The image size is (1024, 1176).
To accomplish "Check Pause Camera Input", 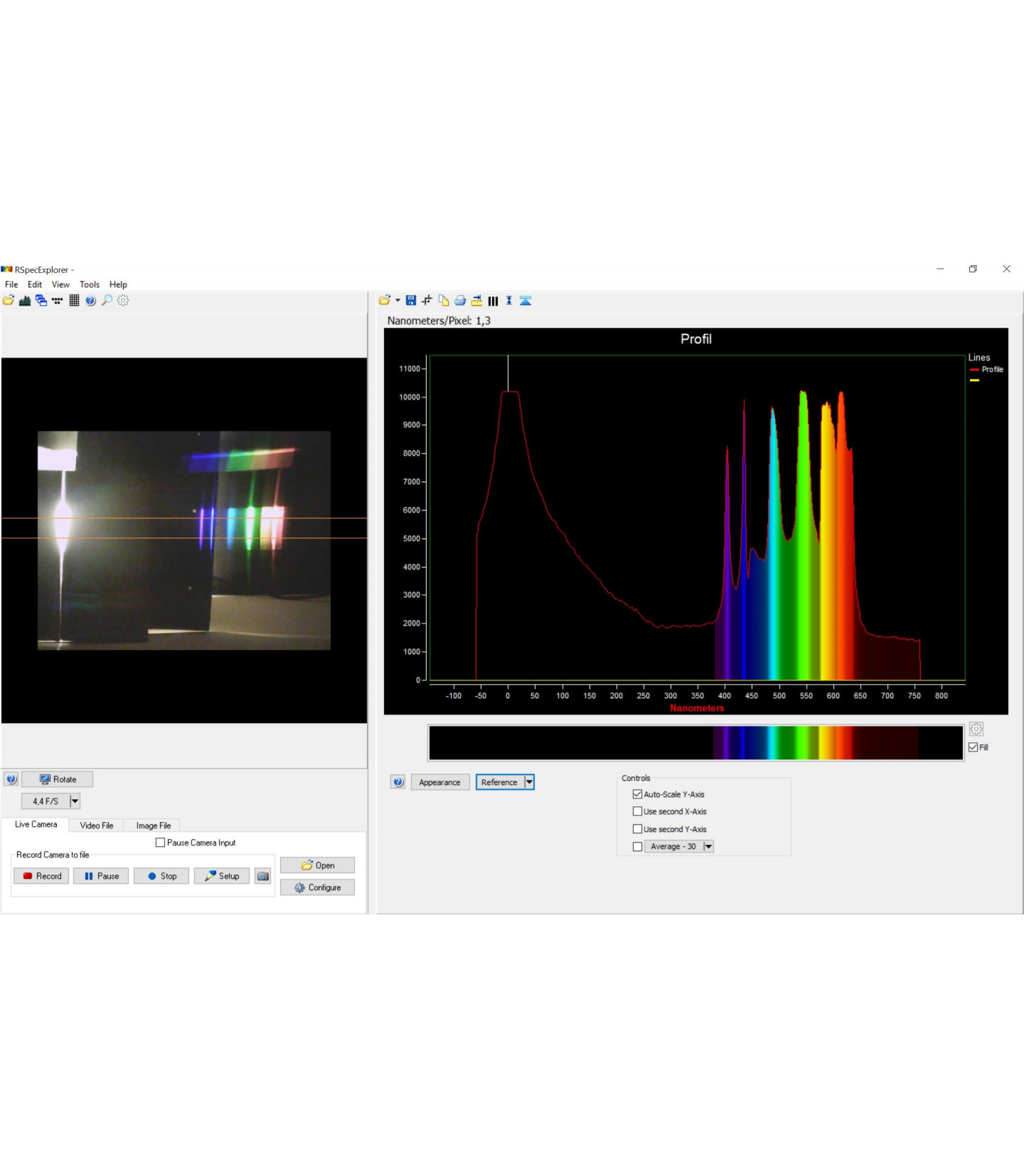I will pos(160,843).
